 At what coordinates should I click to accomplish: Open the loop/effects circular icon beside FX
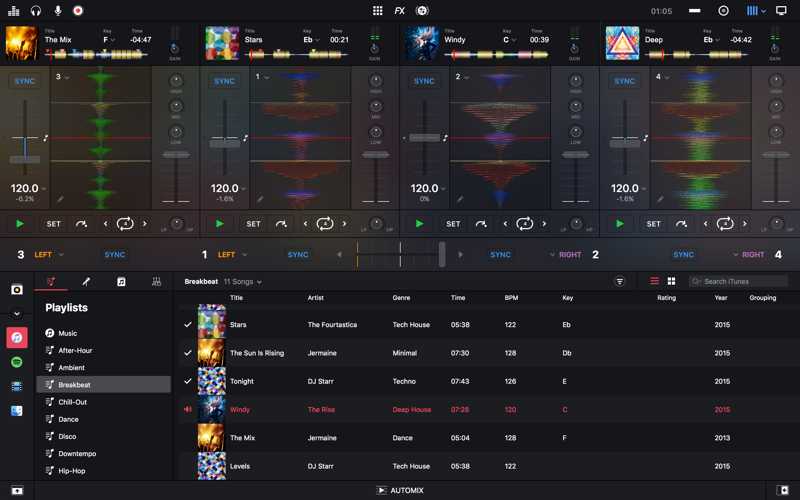(x=422, y=11)
